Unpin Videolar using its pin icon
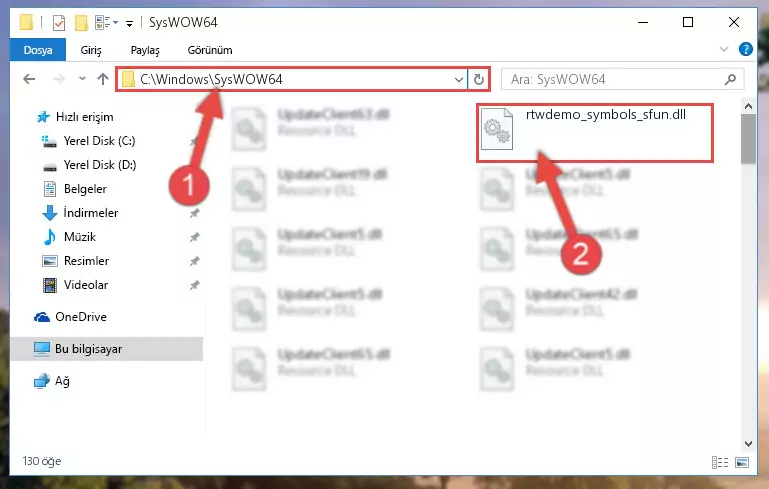The width and height of the screenshot is (769, 489). coord(195,285)
